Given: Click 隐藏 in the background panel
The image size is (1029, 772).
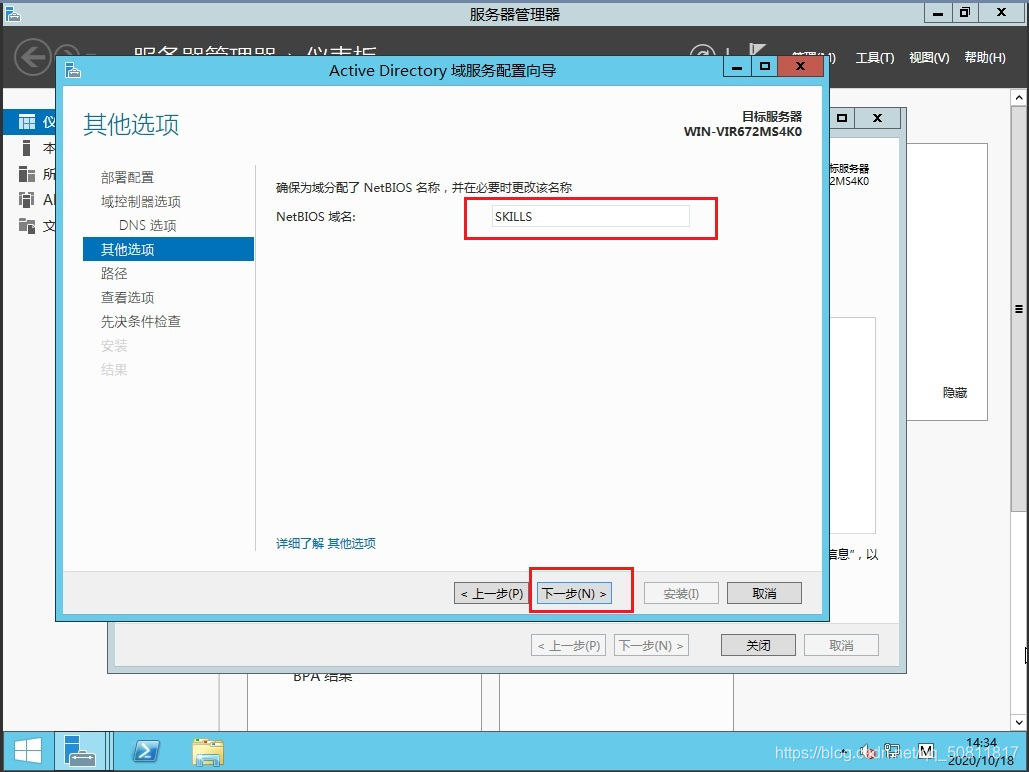Looking at the screenshot, I should coord(955,393).
